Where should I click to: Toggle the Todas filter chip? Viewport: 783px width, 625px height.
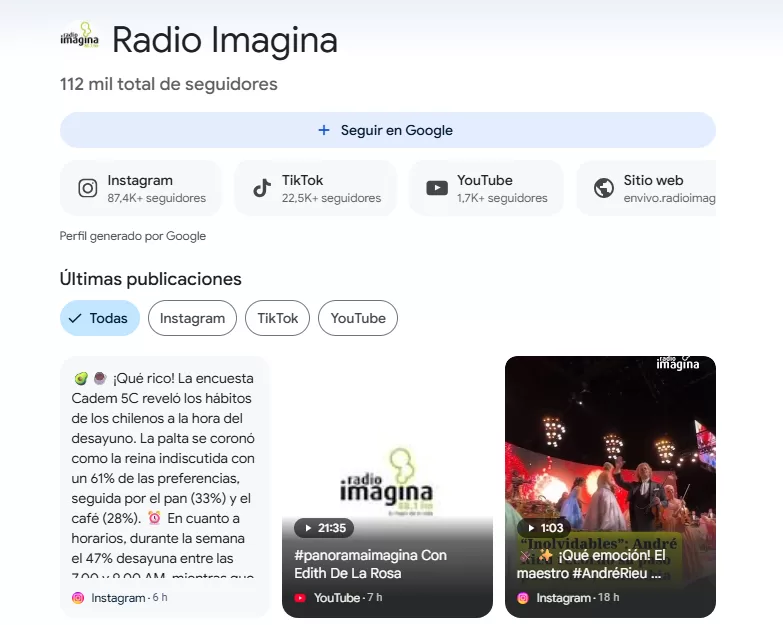click(99, 318)
